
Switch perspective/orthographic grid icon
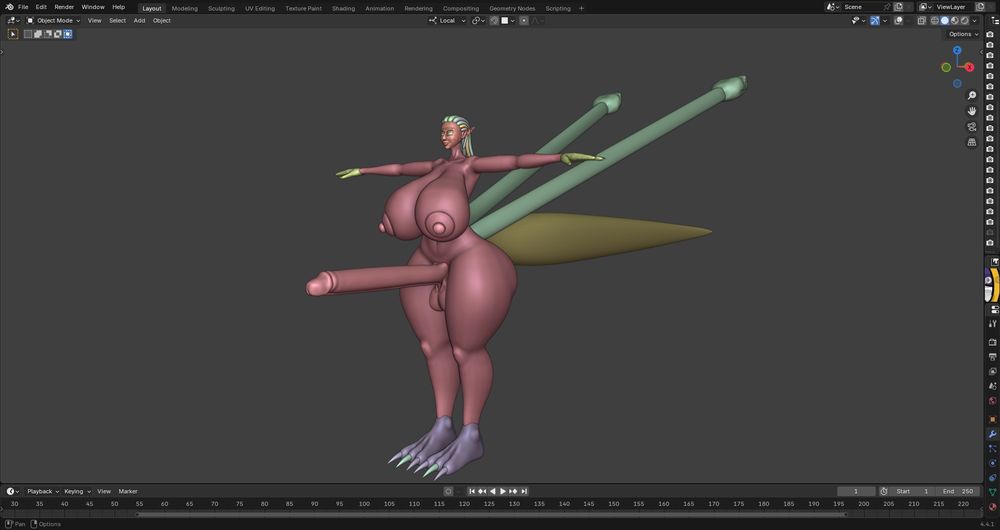(x=971, y=142)
